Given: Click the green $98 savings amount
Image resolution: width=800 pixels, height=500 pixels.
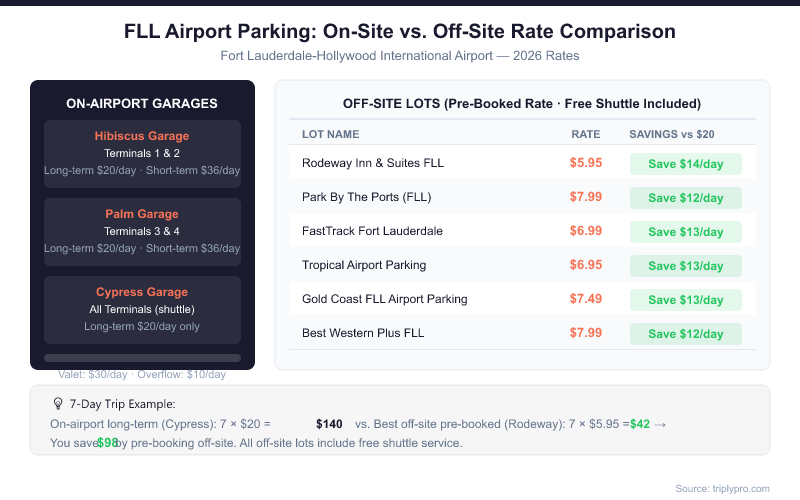Looking at the screenshot, I should click(107, 443).
